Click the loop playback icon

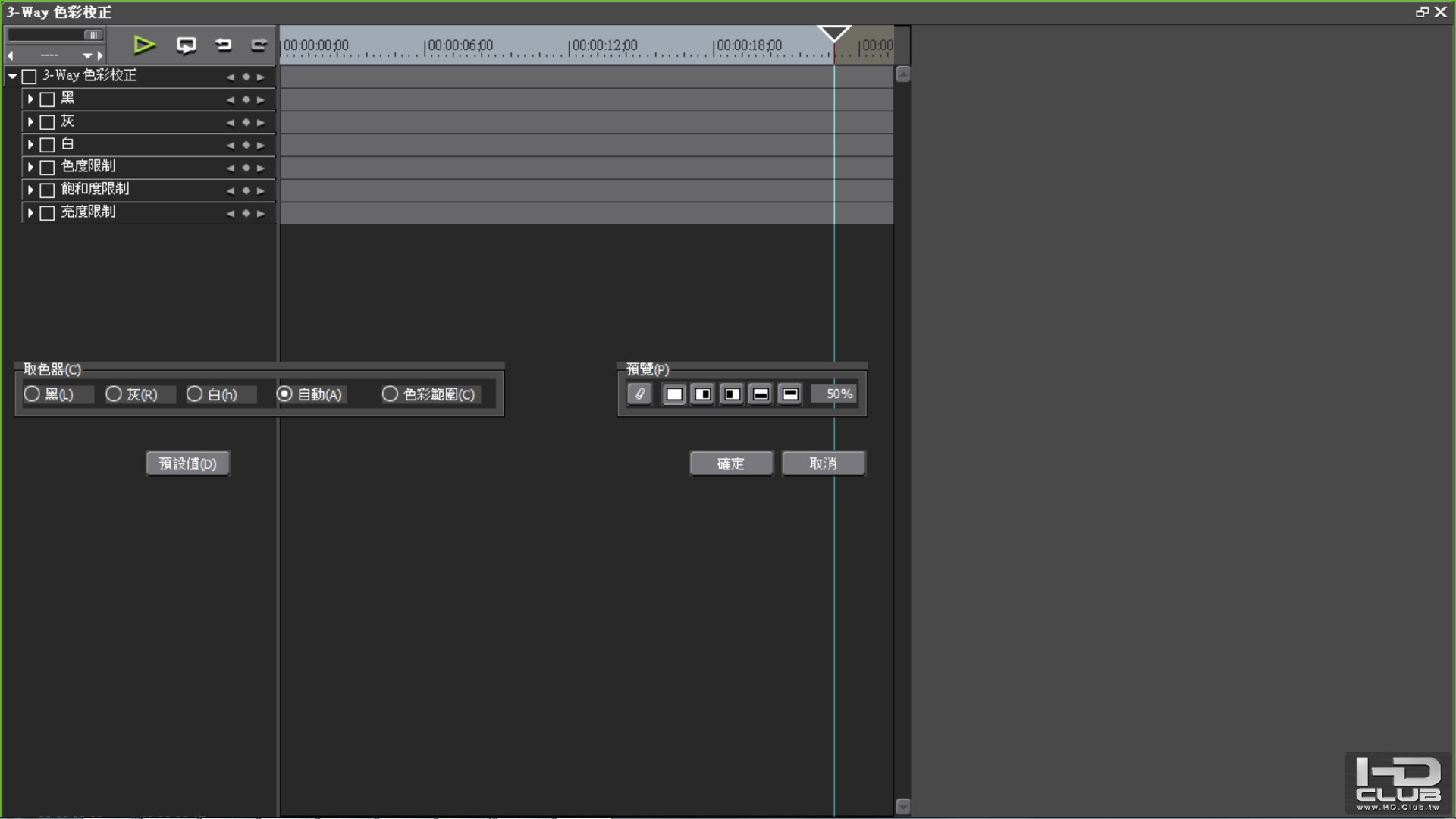coord(186,45)
